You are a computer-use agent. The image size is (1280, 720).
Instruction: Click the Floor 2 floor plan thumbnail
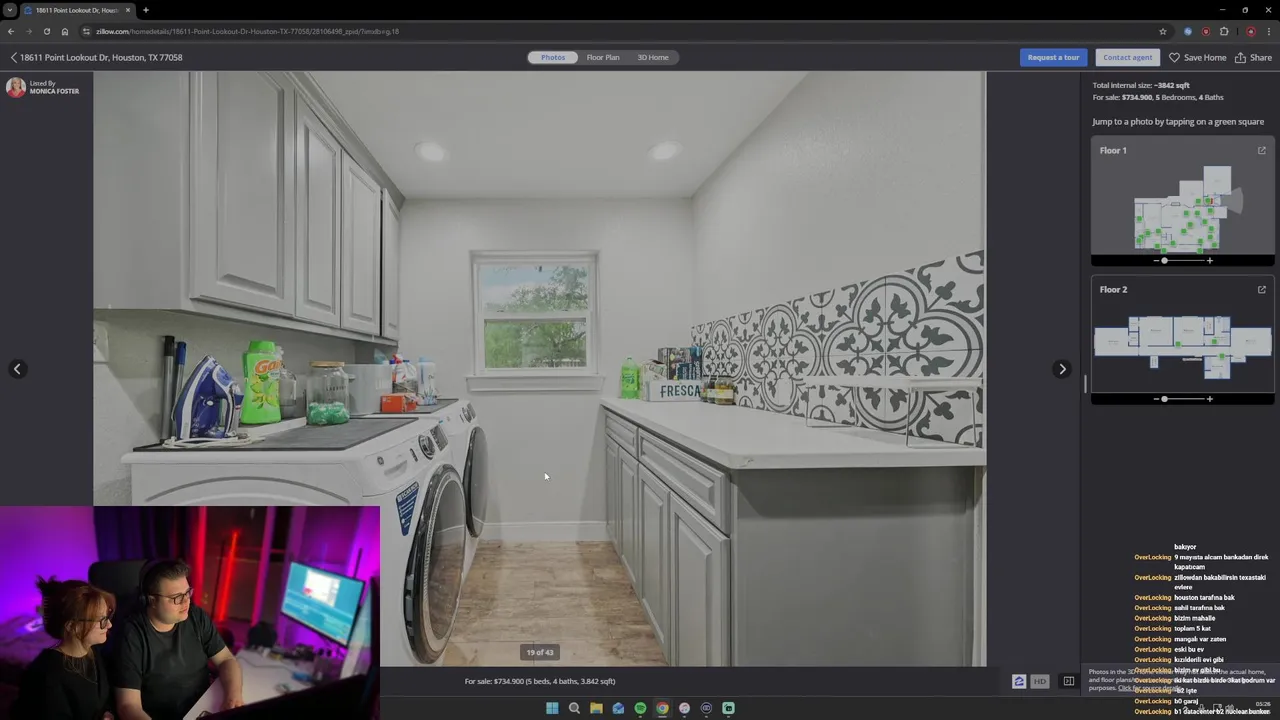pos(1183,346)
